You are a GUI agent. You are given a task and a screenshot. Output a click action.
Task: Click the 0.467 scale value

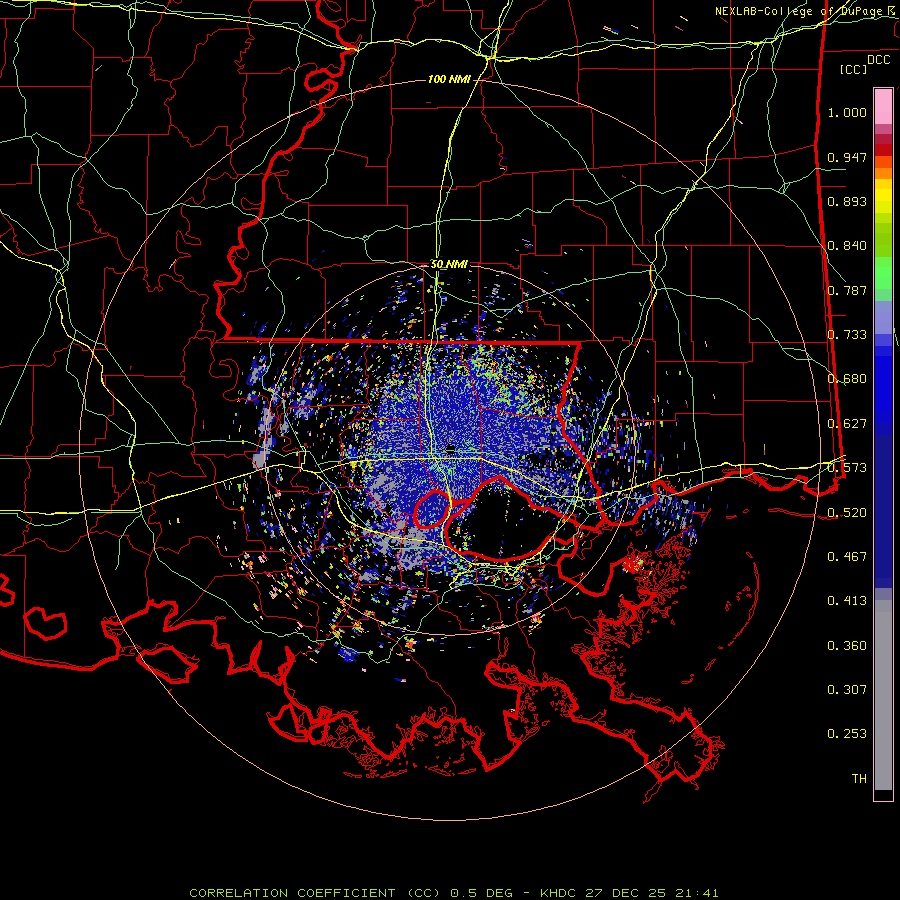847,557
